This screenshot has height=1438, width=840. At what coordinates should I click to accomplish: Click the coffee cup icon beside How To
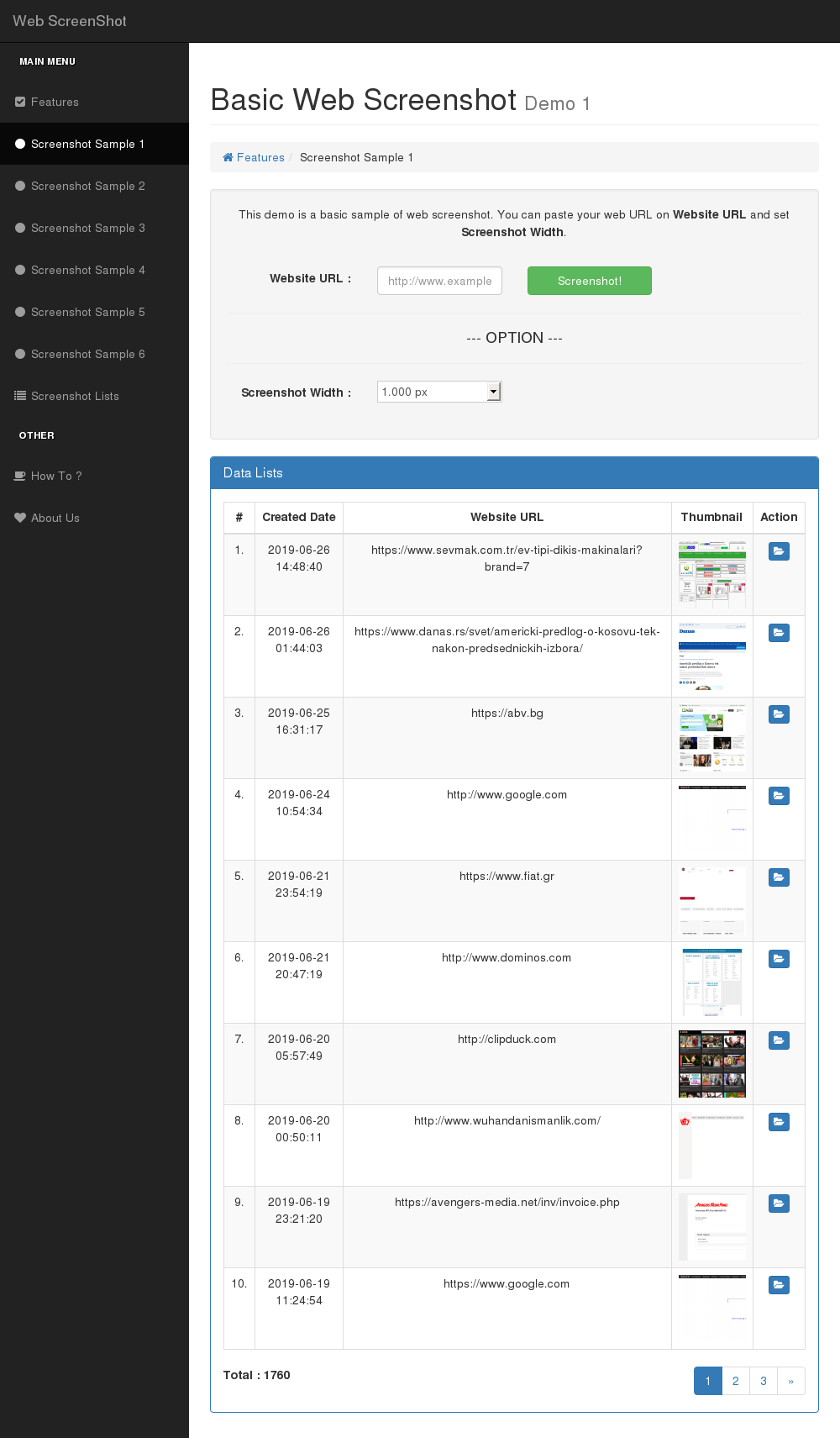(x=20, y=476)
